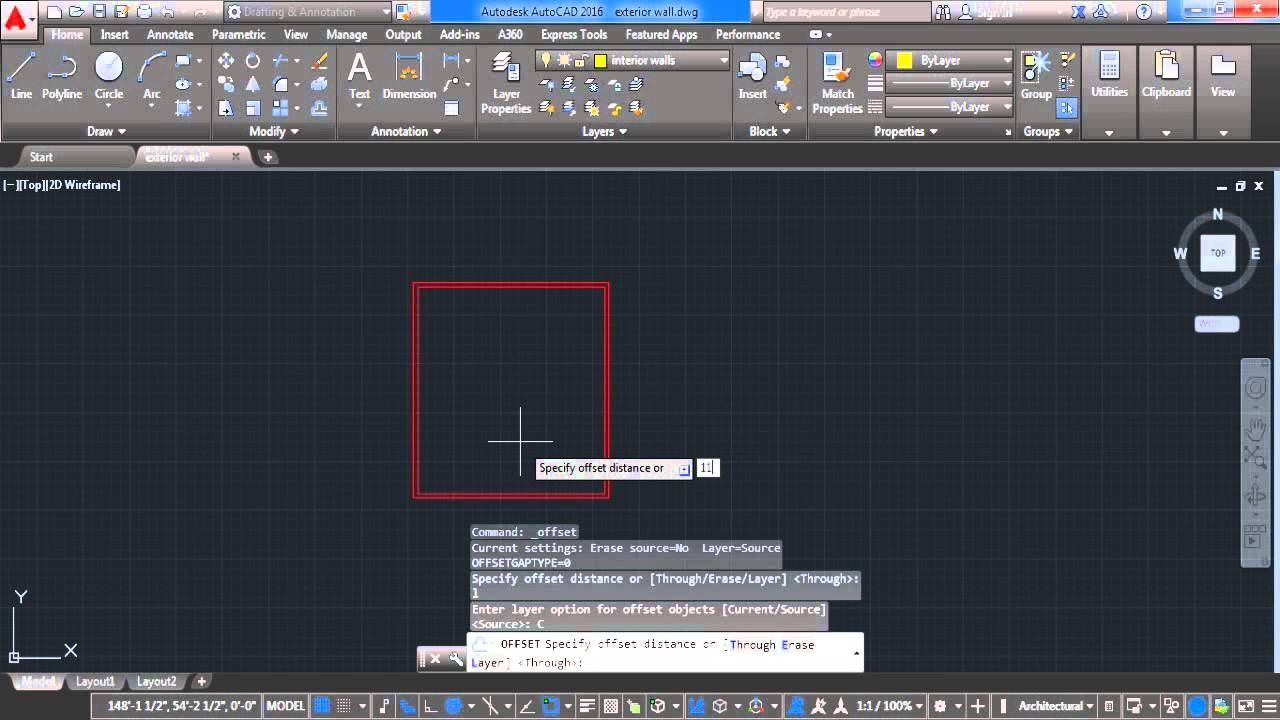The height and width of the screenshot is (720, 1280).
Task: Select the Mirror tool
Action: click(253, 84)
